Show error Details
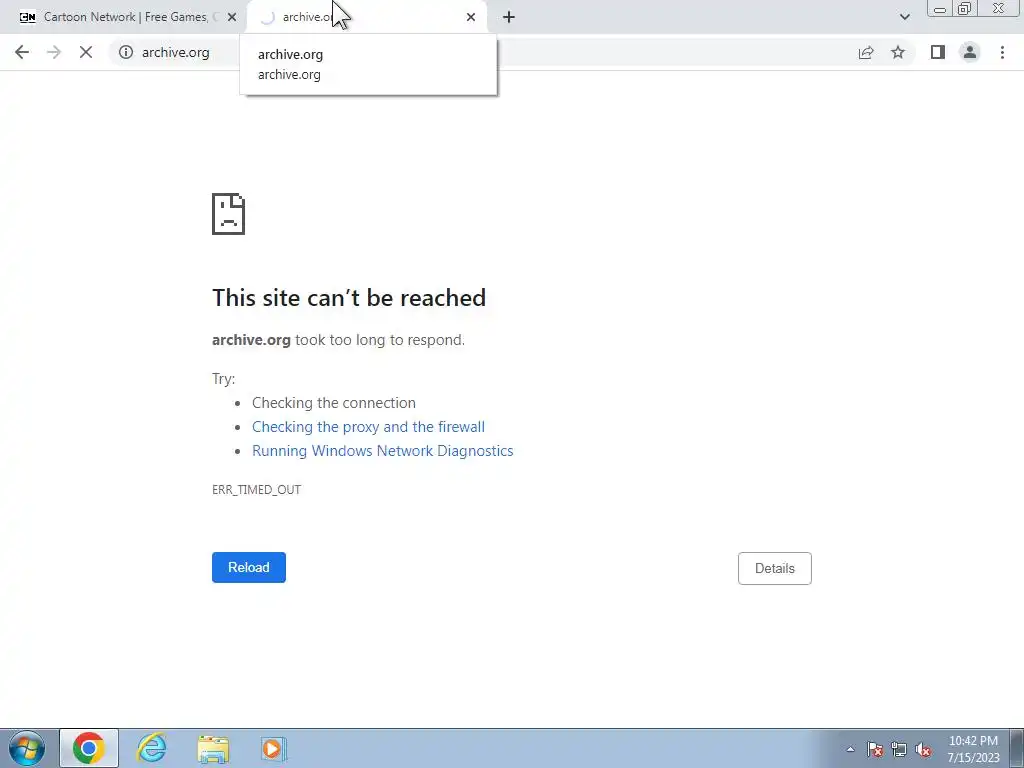1024x768 pixels. point(775,568)
